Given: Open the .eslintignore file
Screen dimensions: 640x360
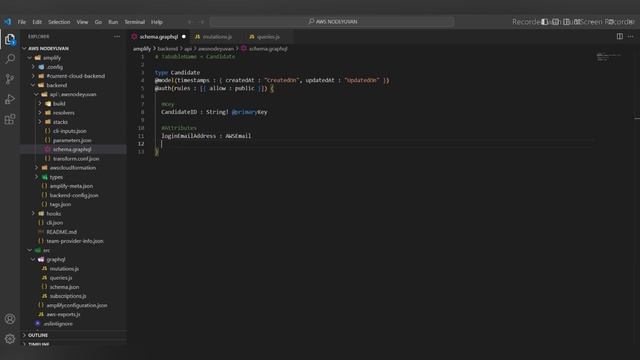Looking at the screenshot, I should [58, 324].
